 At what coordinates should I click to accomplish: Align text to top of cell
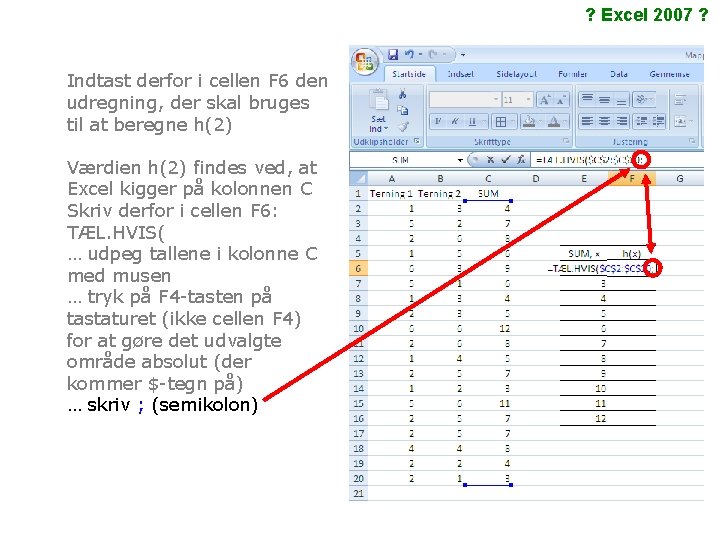[586, 99]
